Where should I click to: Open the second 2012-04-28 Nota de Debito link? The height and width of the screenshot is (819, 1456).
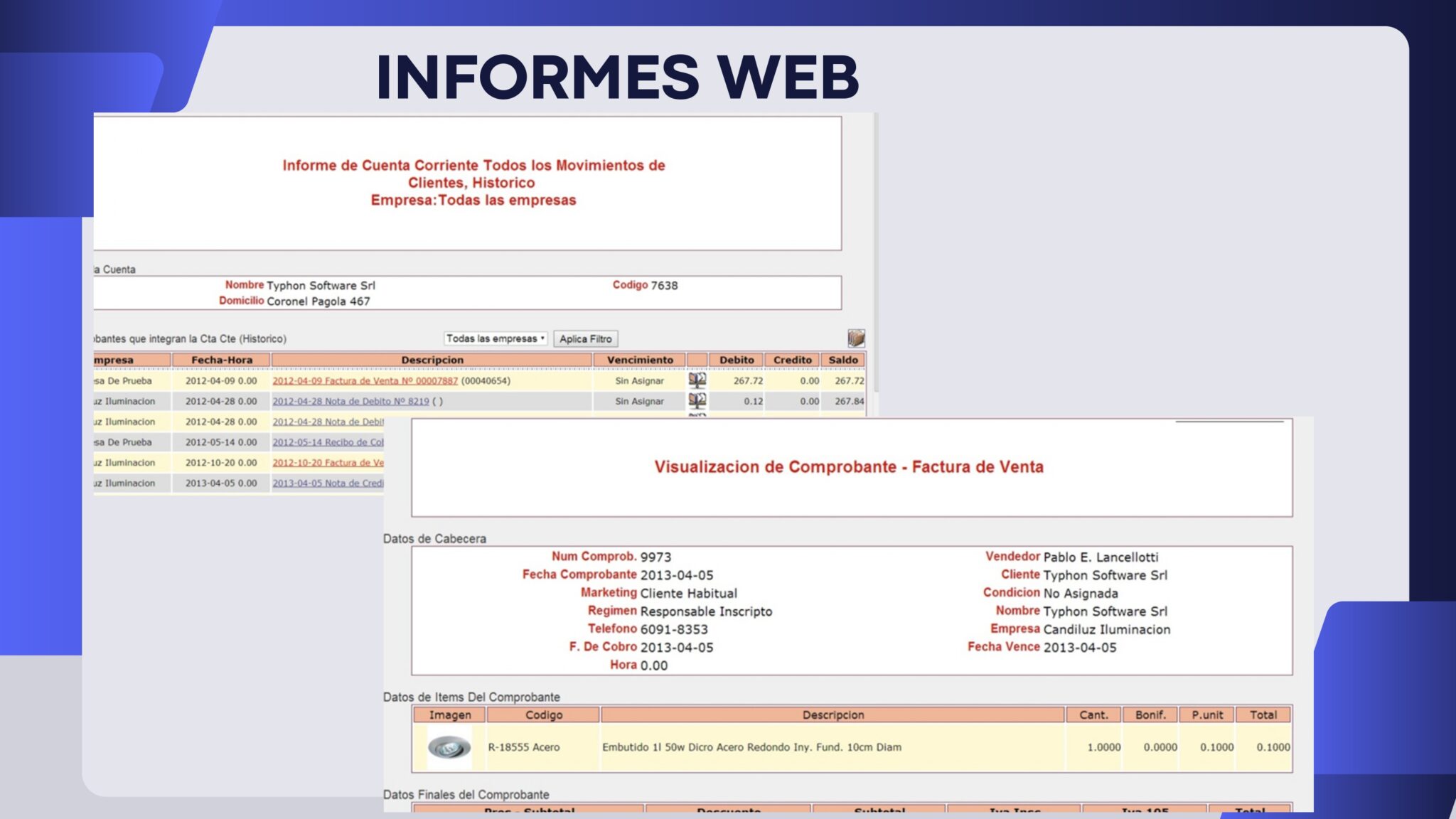pyautogui.click(x=328, y=422)
